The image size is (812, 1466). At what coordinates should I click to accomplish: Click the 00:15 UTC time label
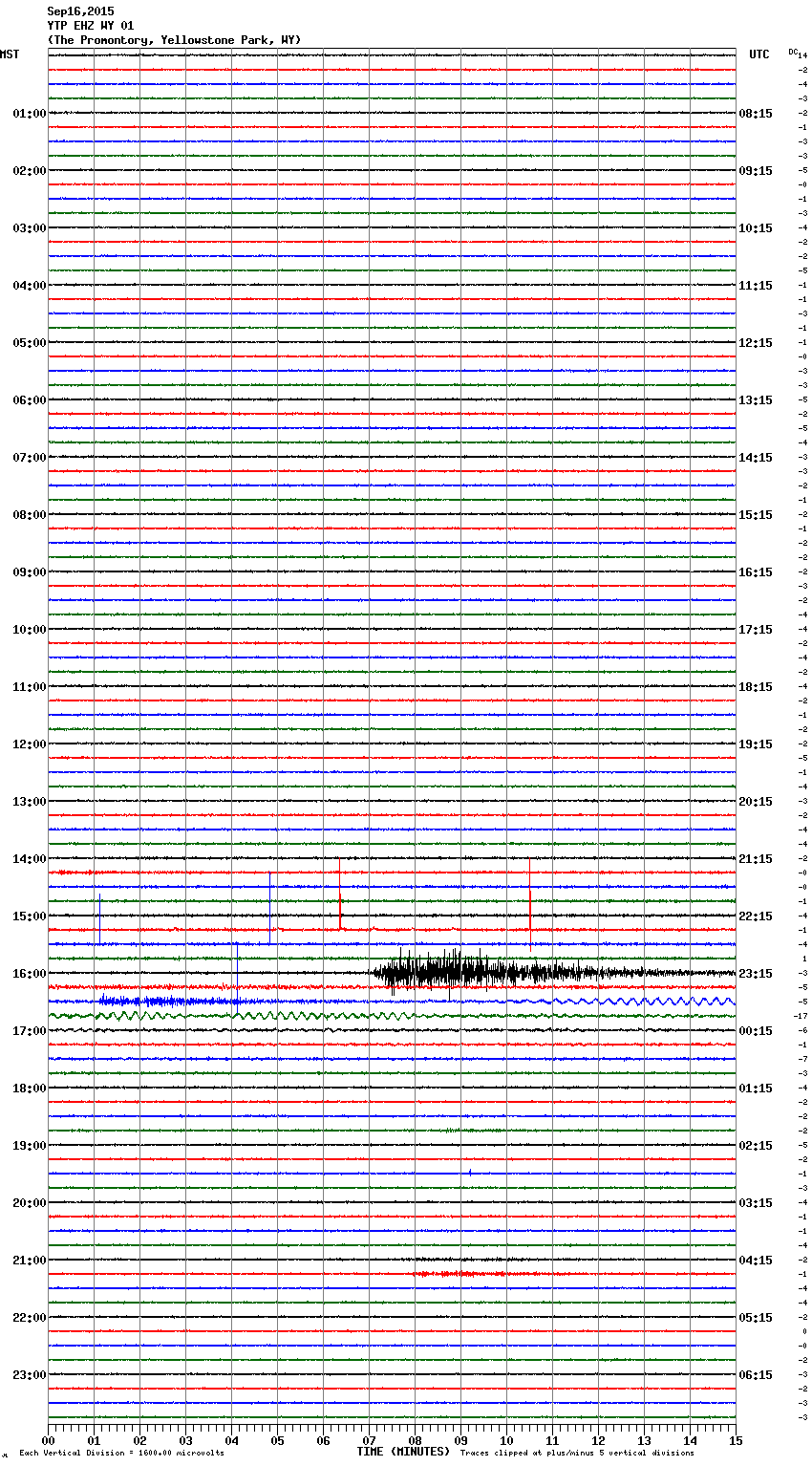756,1031
